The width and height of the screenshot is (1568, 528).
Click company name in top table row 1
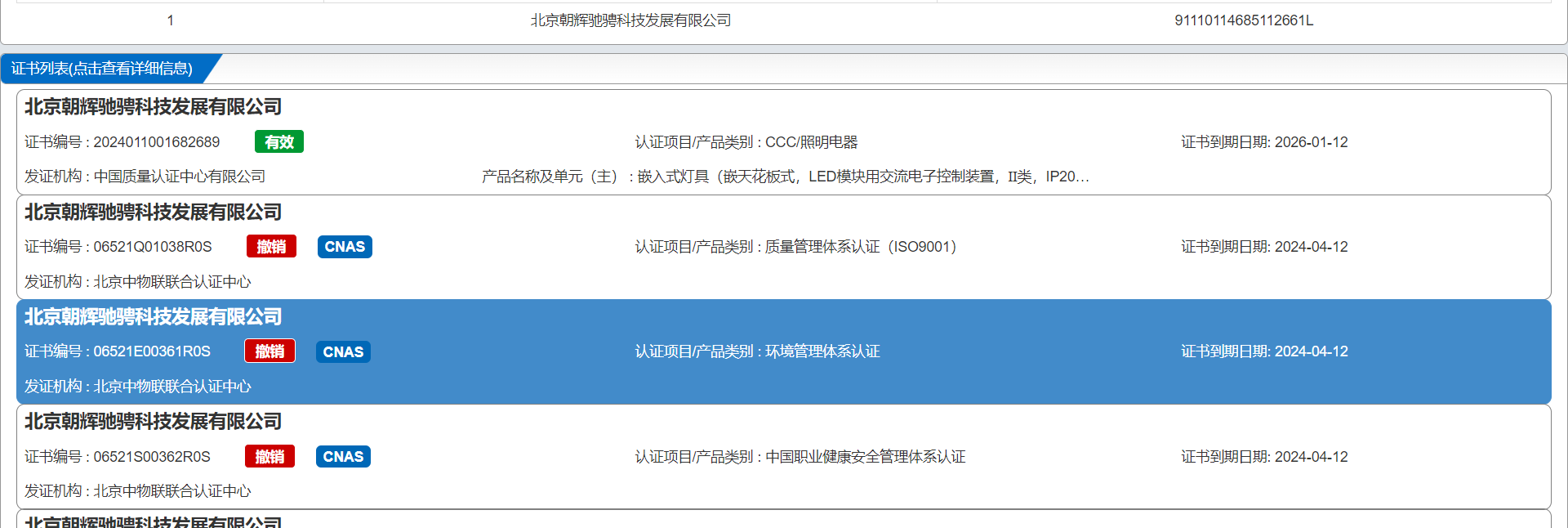pyautogui.click(x=630, y=20)
